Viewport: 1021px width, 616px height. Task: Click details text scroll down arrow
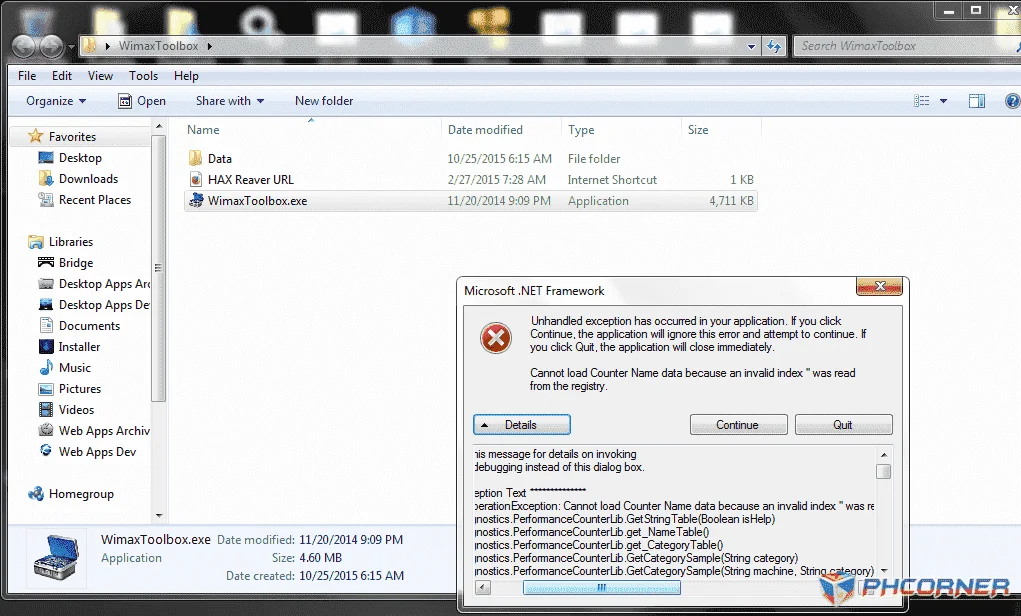(x=884, y=570)
